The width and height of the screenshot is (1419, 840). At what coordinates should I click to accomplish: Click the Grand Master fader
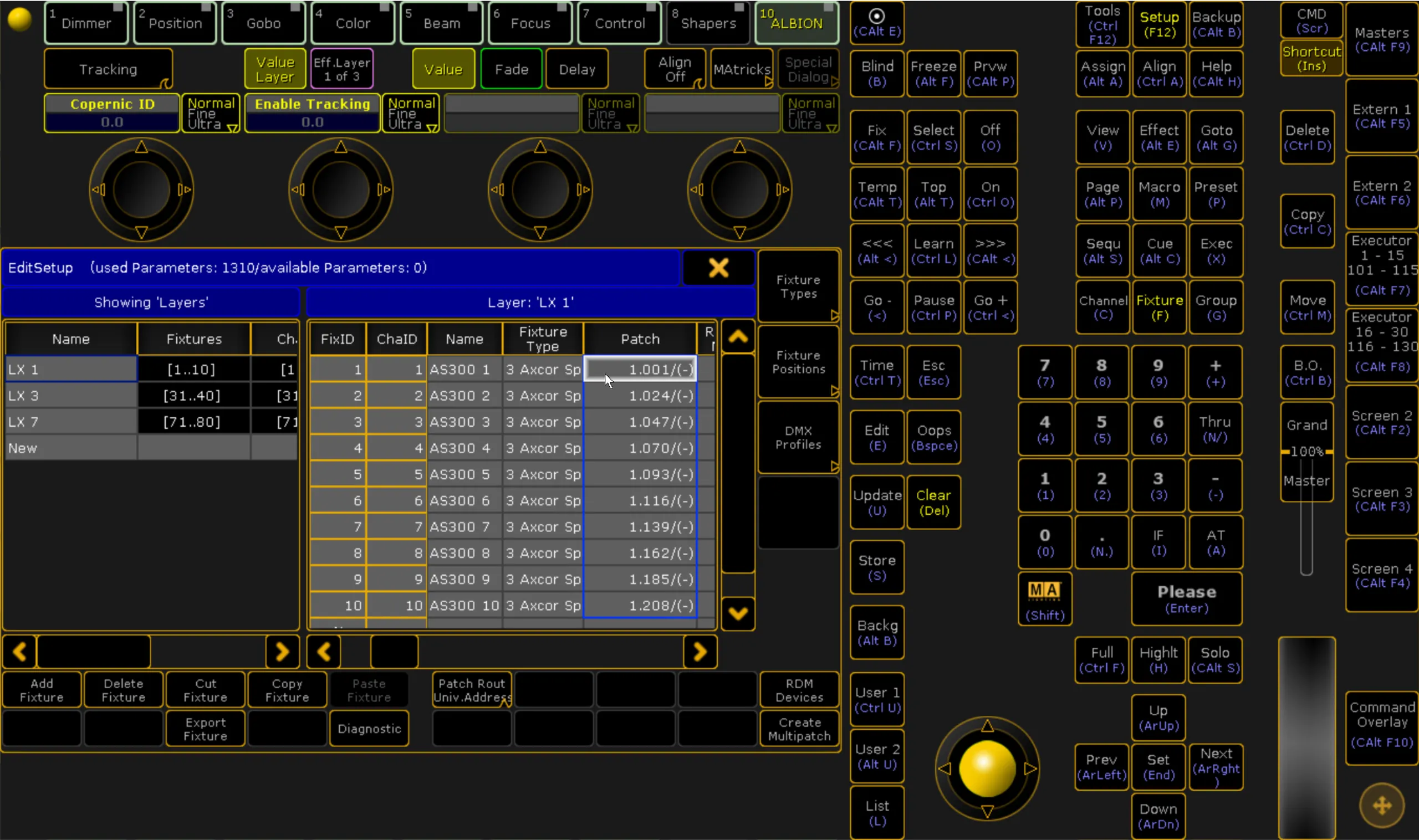[x=1306, y=453]
